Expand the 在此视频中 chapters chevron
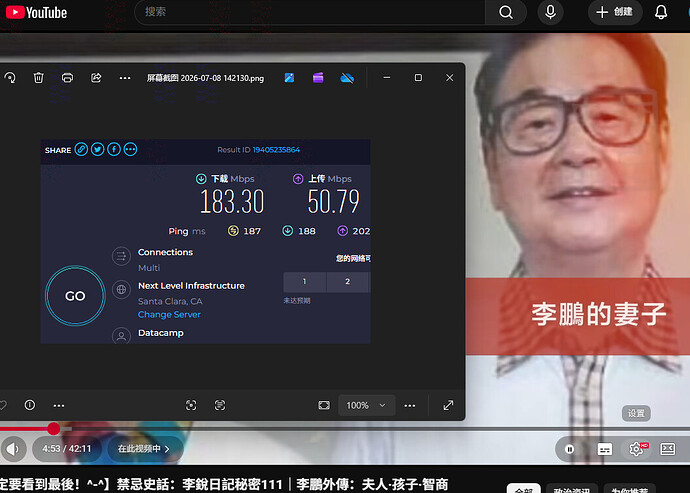Screen dimensions: 690x493 (167, 449)
